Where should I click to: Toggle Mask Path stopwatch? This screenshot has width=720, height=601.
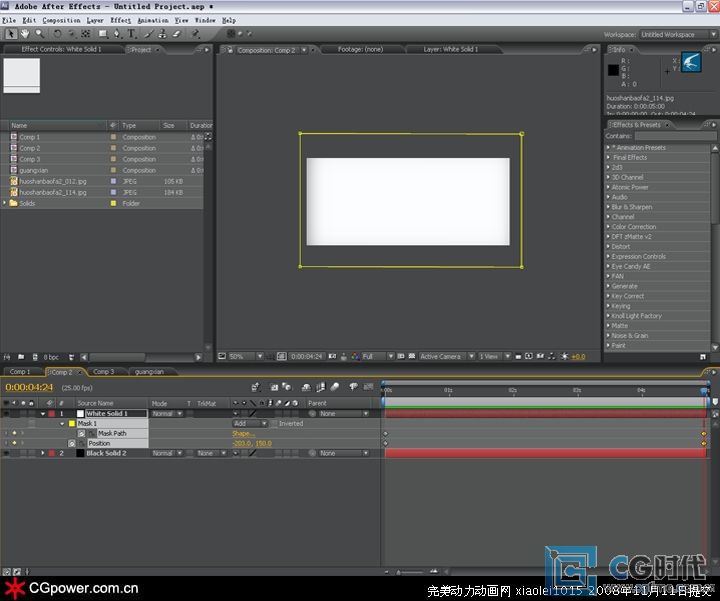point(81,433)
